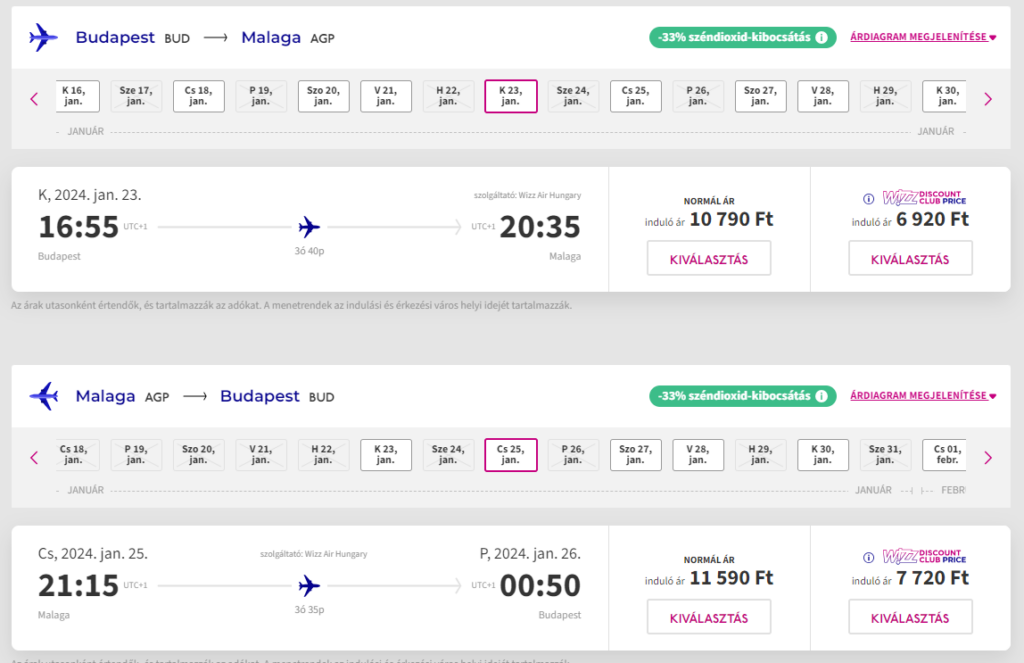Show earlier return dates with left arrow
The height and width of the screenshot is (663, 1024).
tap(35, 458)
